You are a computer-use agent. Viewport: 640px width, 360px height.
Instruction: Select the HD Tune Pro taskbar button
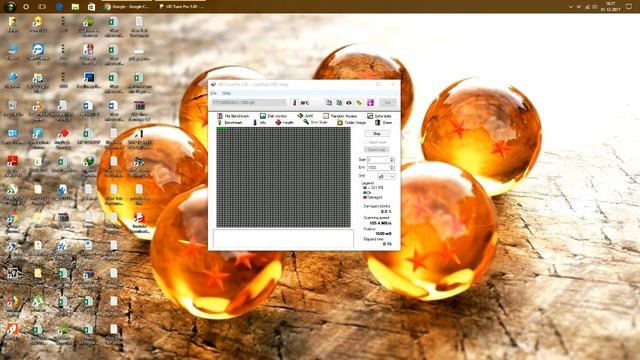181,7
